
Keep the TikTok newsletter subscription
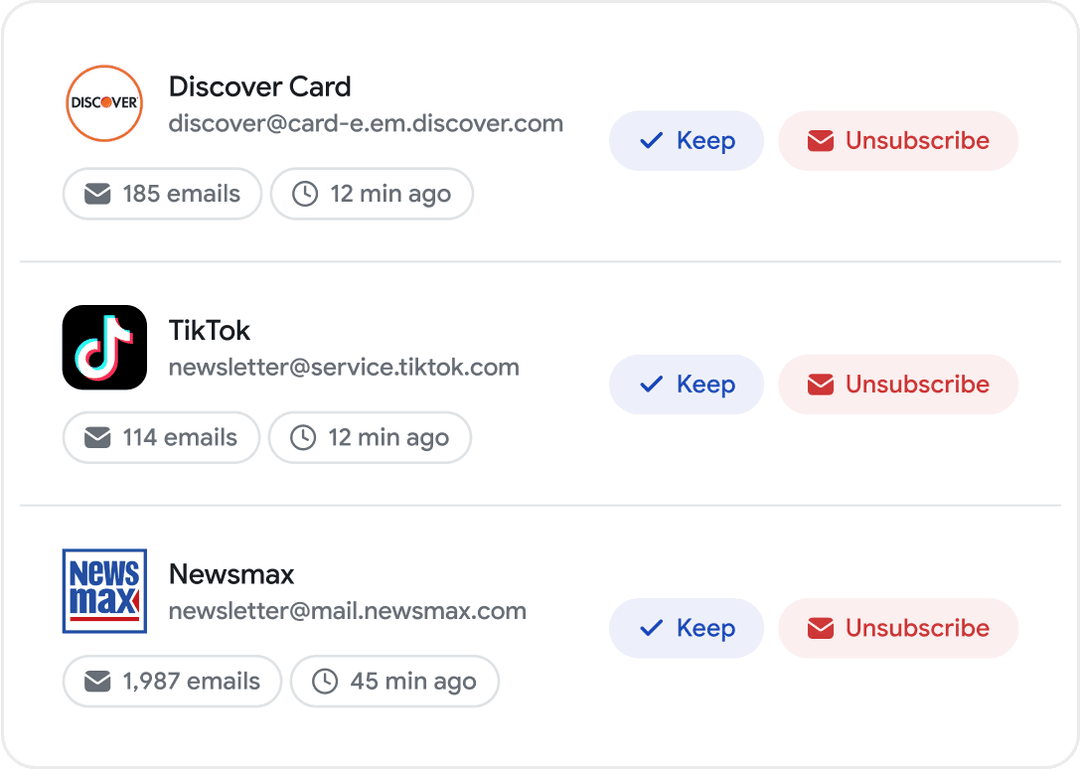click(686, 385)
